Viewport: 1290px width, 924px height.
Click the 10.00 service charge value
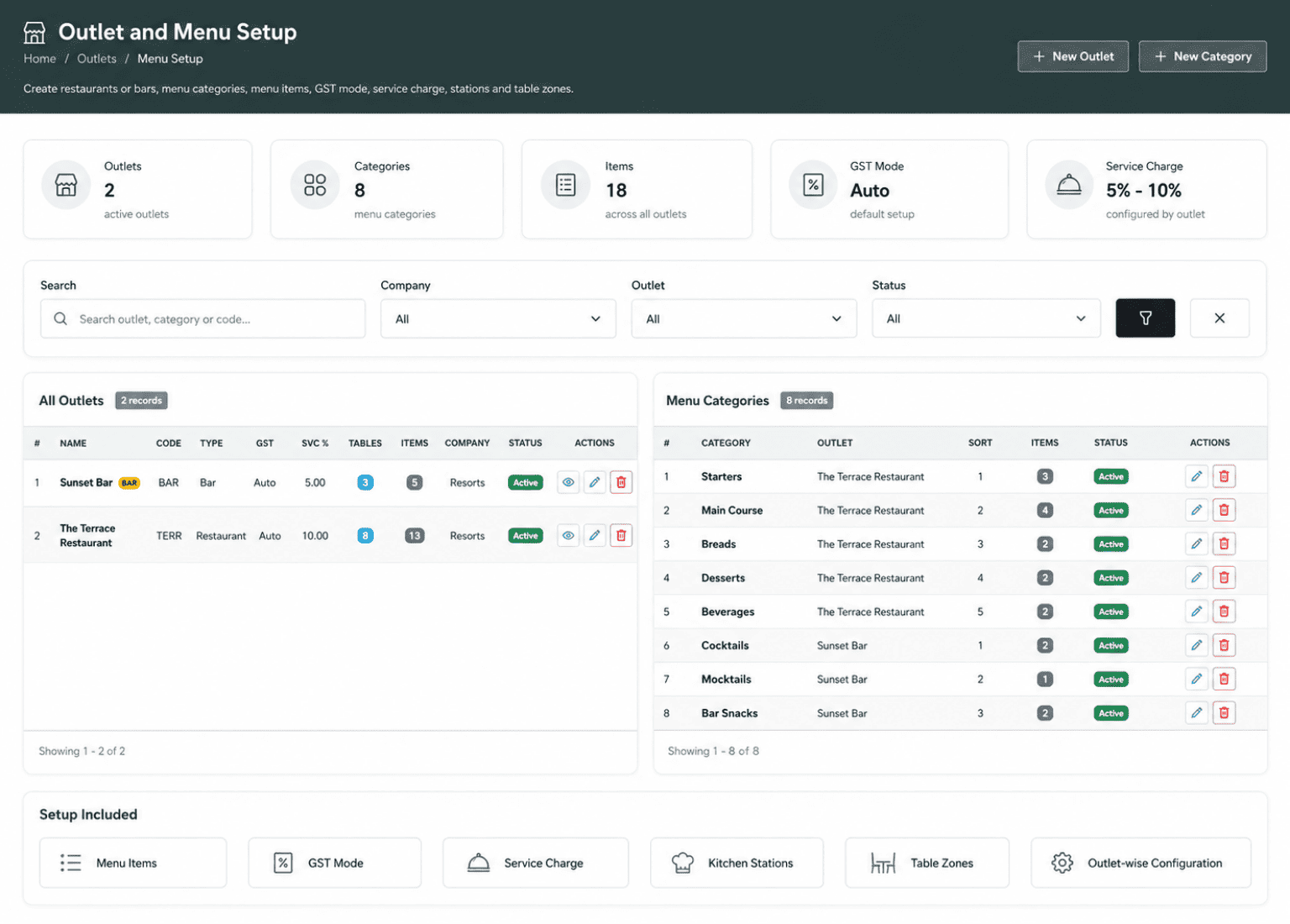315,535
